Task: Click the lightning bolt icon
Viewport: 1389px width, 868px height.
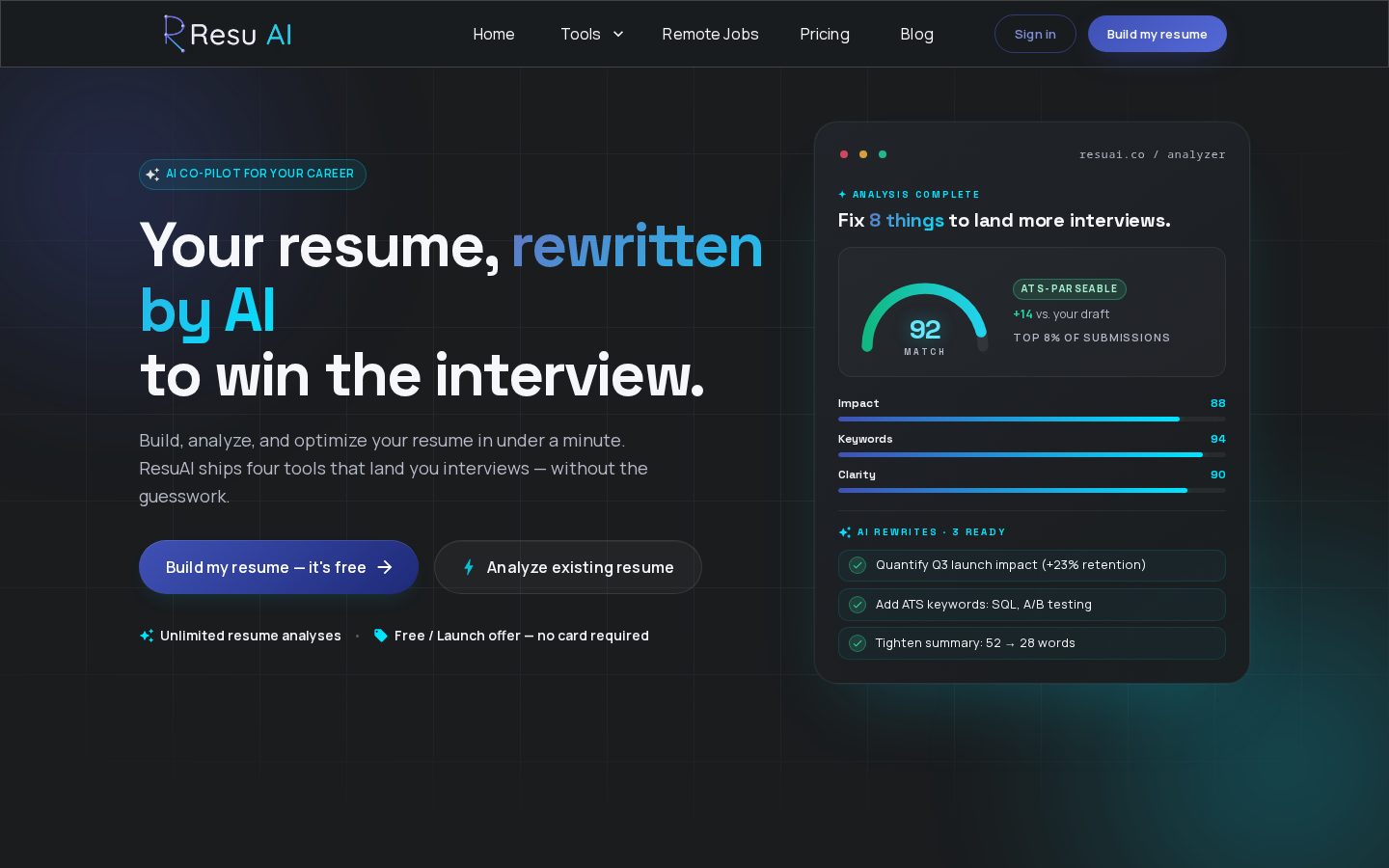Action: click(469, 567)
